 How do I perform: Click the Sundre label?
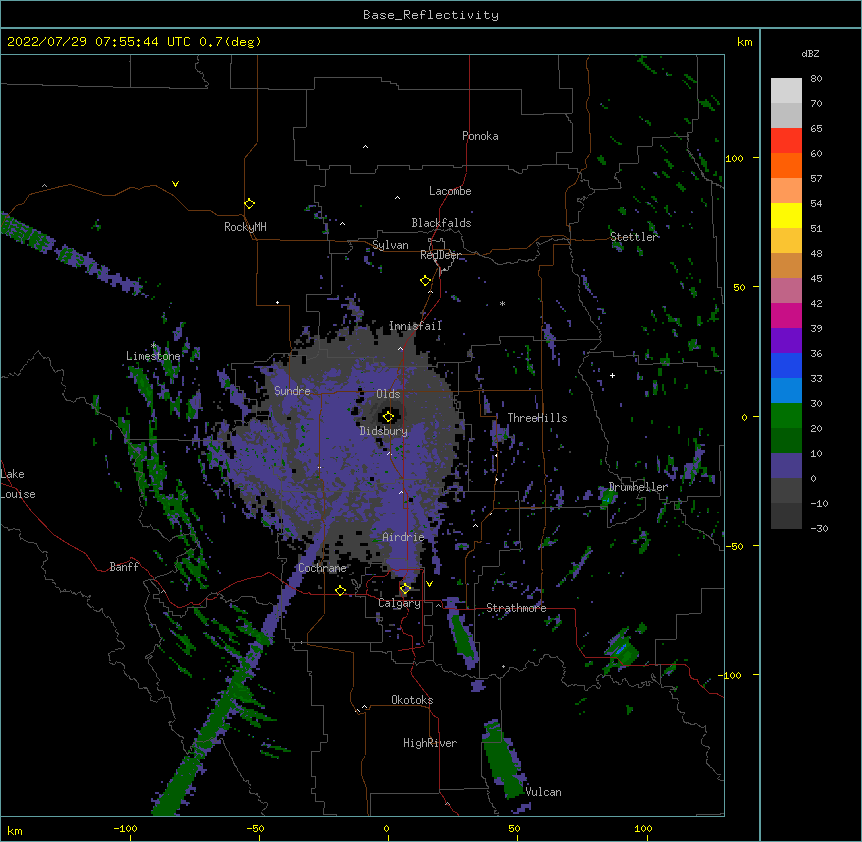tap(292, 391)
